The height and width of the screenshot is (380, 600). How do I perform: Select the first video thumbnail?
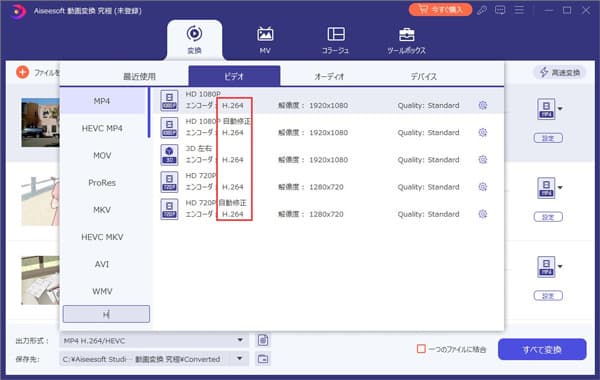coord(40,122)
